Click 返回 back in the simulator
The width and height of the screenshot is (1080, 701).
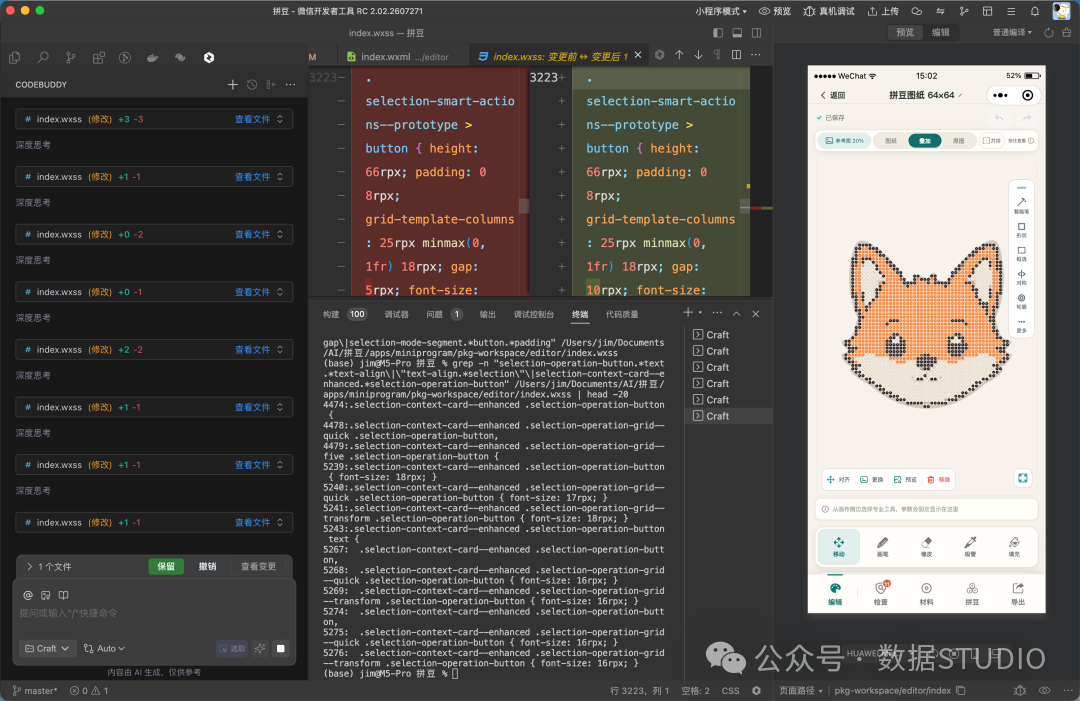[833, 95]
